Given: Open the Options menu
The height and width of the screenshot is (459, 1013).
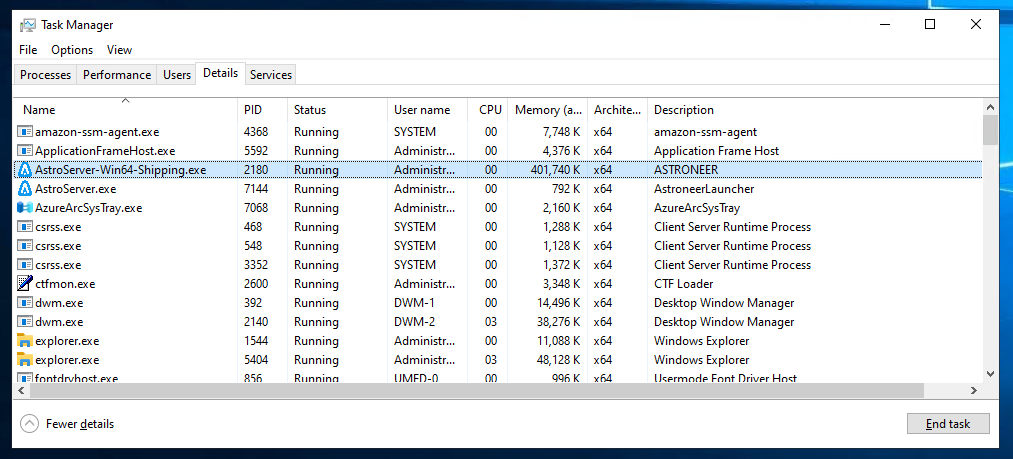Looking at the screenshot, I should [x=72, y=50].
